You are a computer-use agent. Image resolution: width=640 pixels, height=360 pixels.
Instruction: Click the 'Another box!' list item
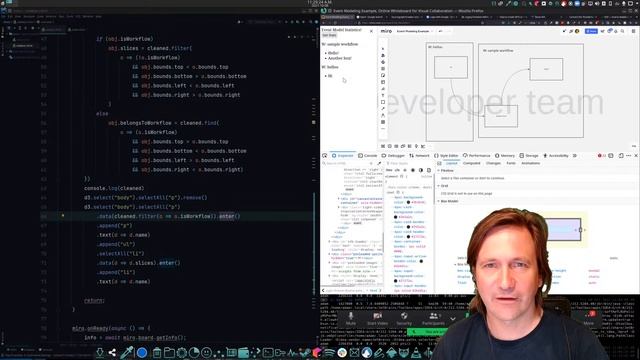(x=340, y=58)
